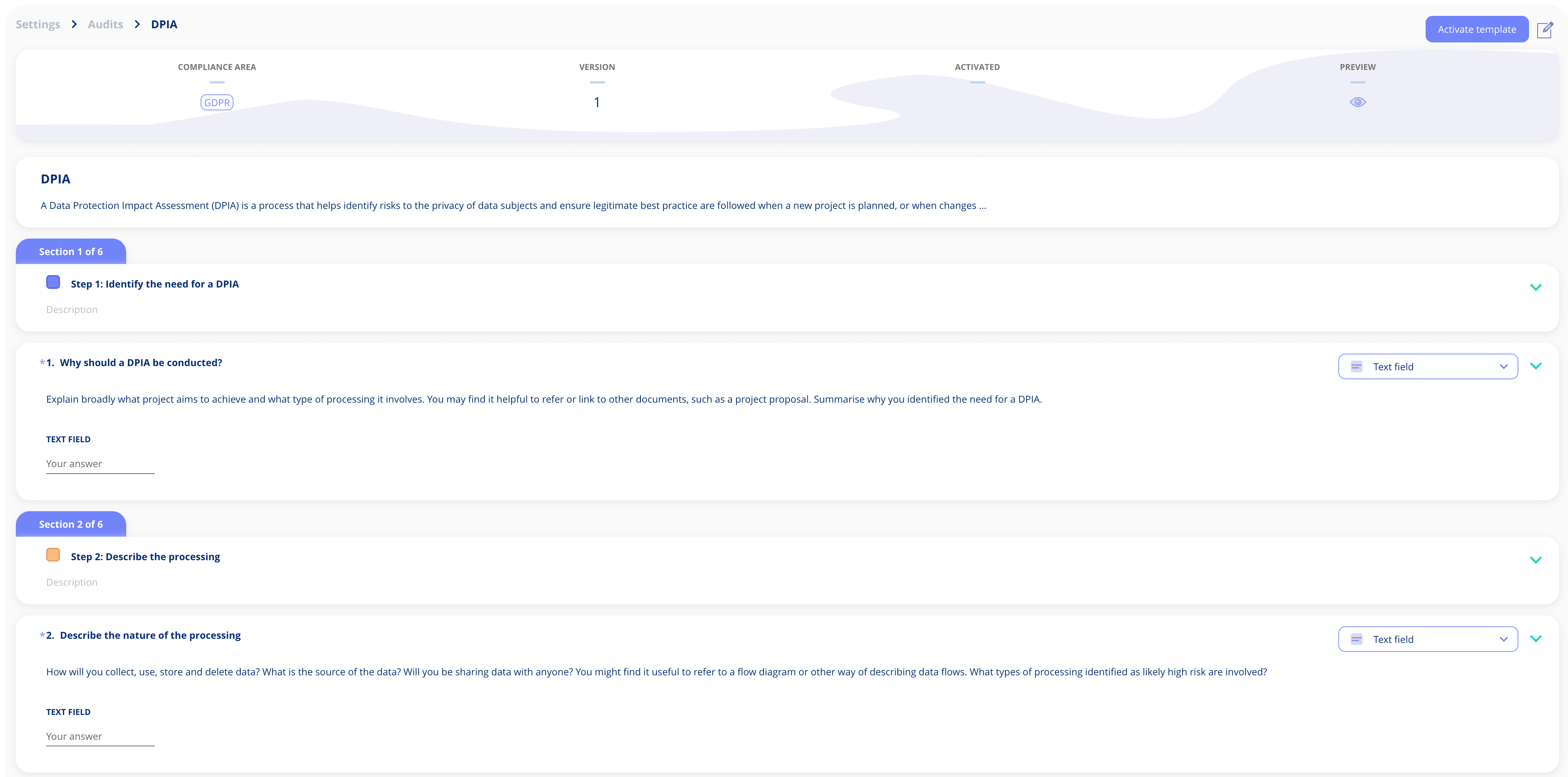Viewport: 1568px width, 777px height.
Task: Select the Section 2 of 6 tab
Action: tap(71, 524)
